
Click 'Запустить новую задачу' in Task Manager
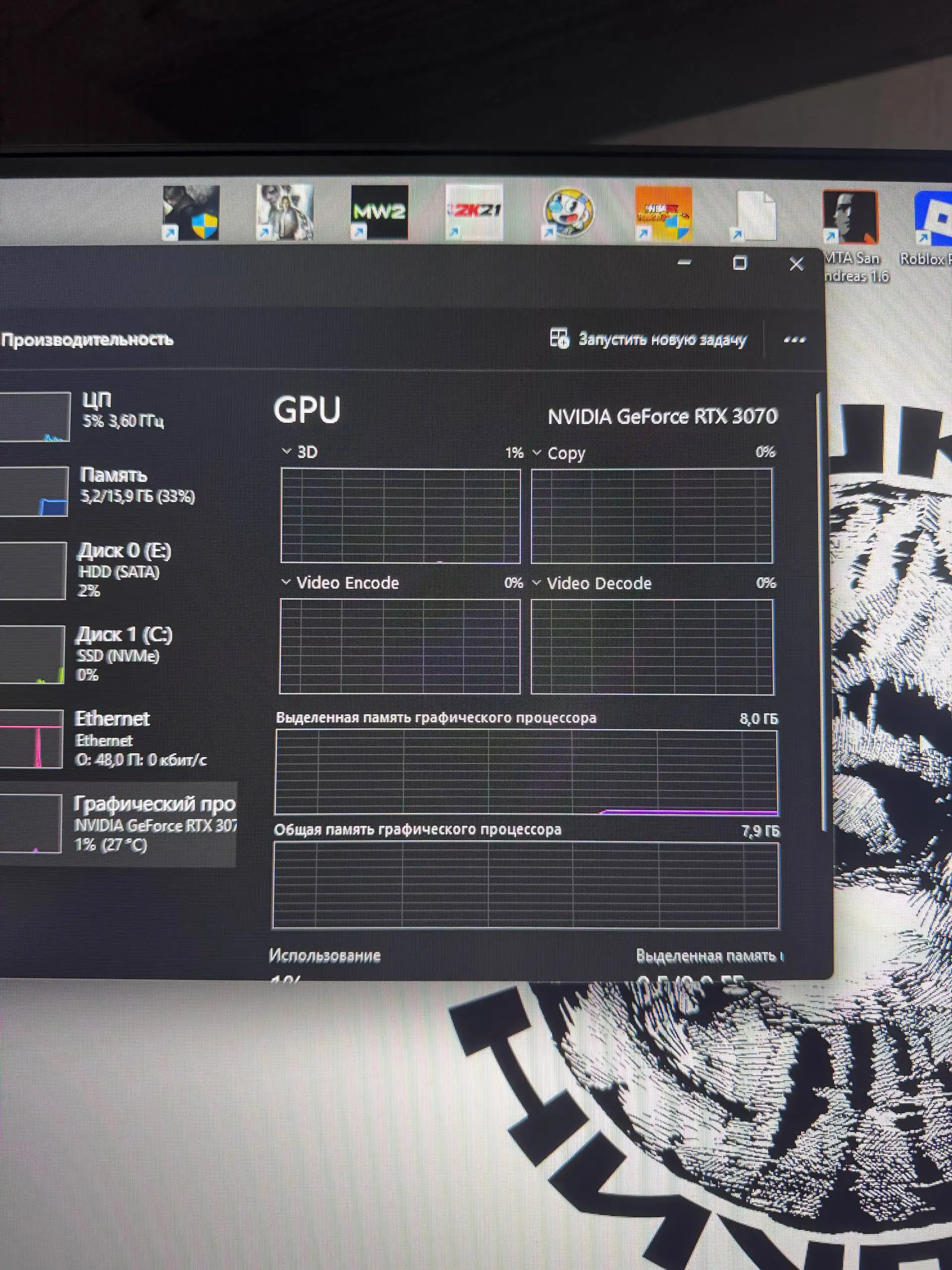(649, 339)
